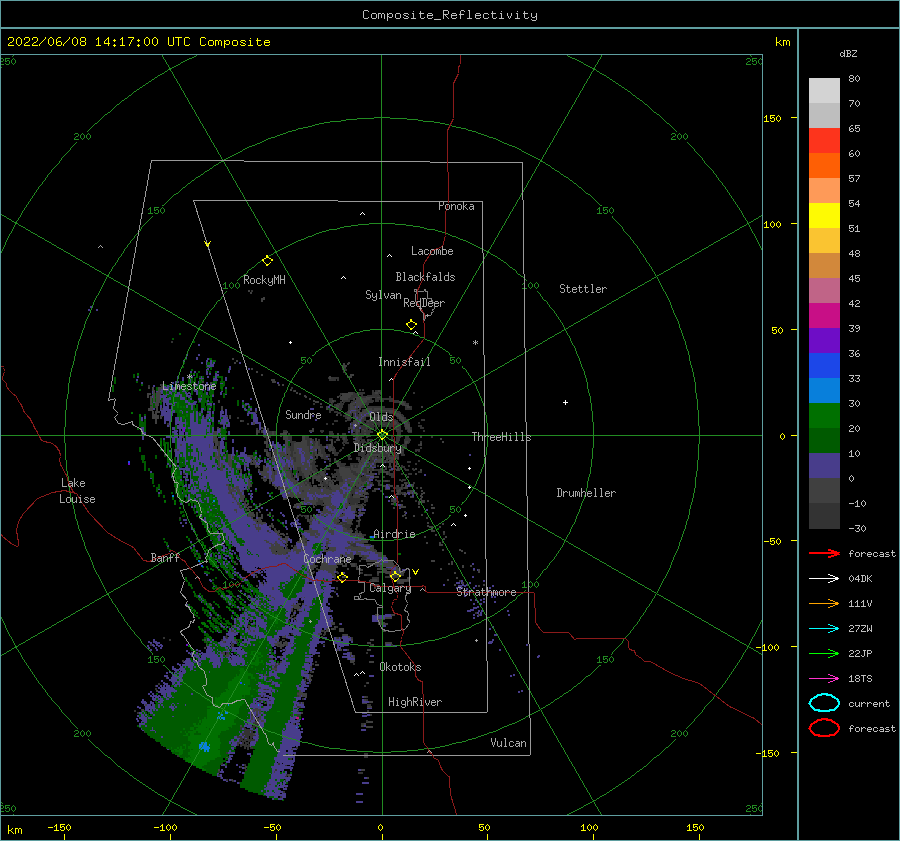Click the ThreeHills town label
Image resolution: width=900 pixels, height=841 pixels.
click(501, 437)
